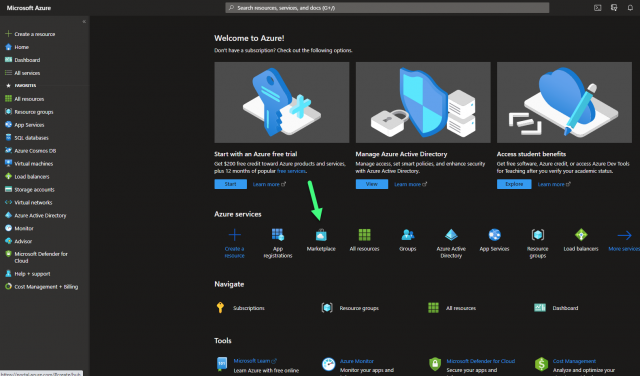Open Cloud Shell icon in top bar

[x=598, y=8]
